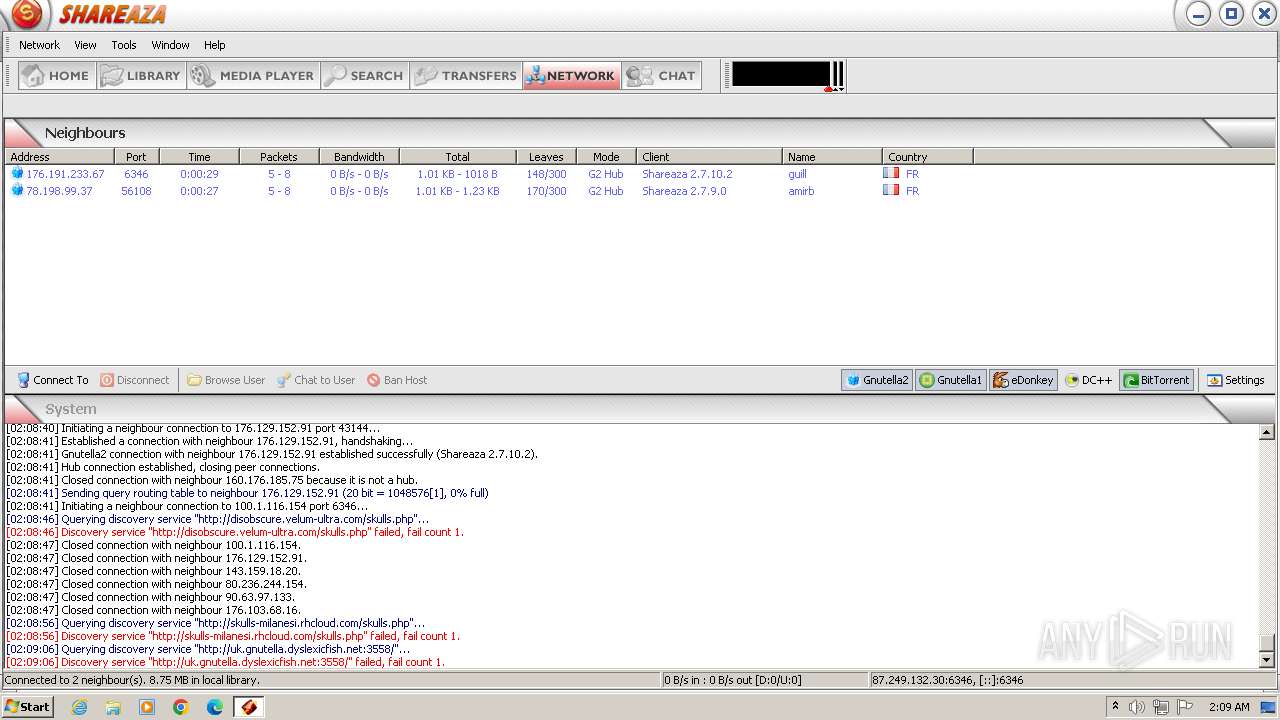The image size is (1280, 720).
Task: Open the Window menu
Action: coord(170,45)
